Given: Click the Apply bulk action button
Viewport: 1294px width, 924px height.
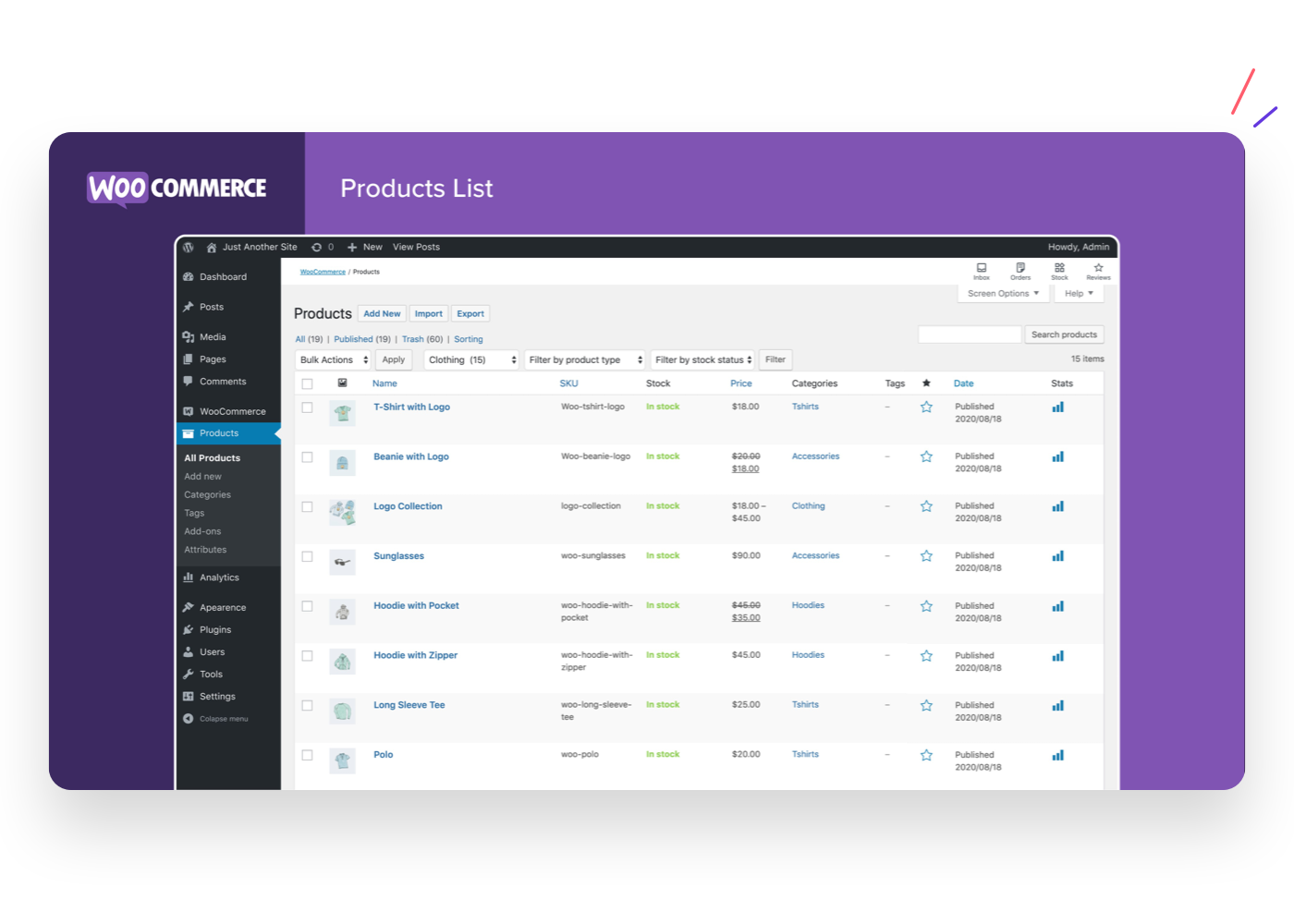Looking at the screenshot, I should point(394,360).
